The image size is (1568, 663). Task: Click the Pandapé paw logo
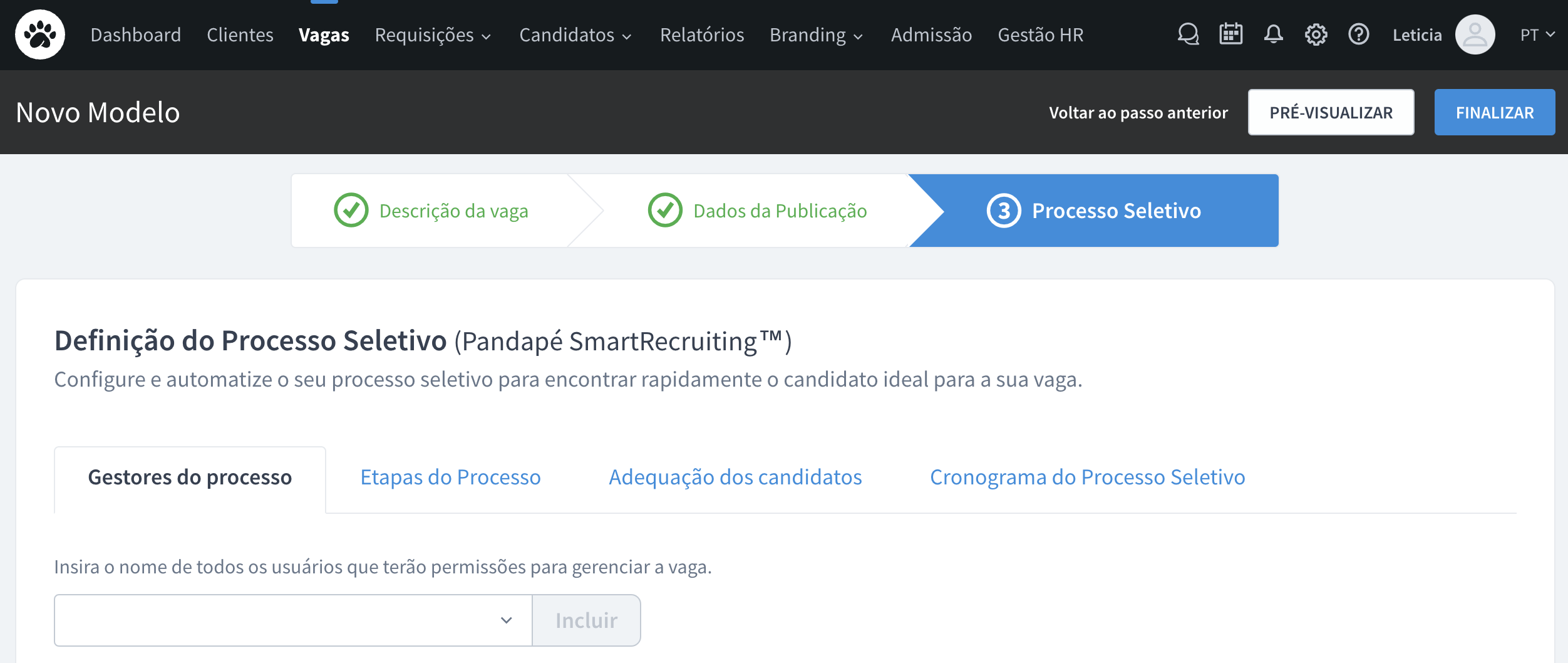tap(40, 34)
